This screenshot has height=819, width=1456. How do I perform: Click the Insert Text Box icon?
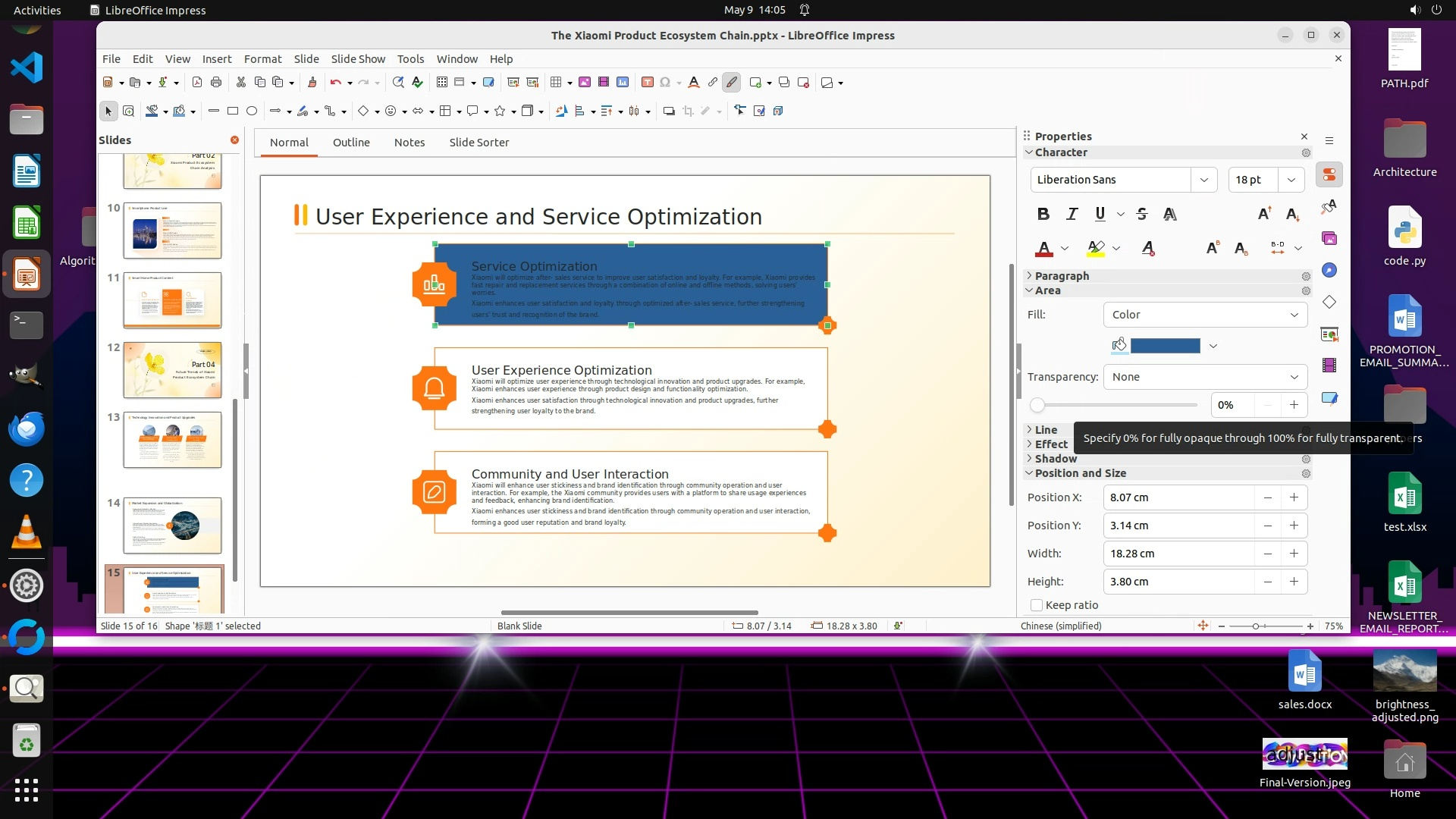(648, 83)
